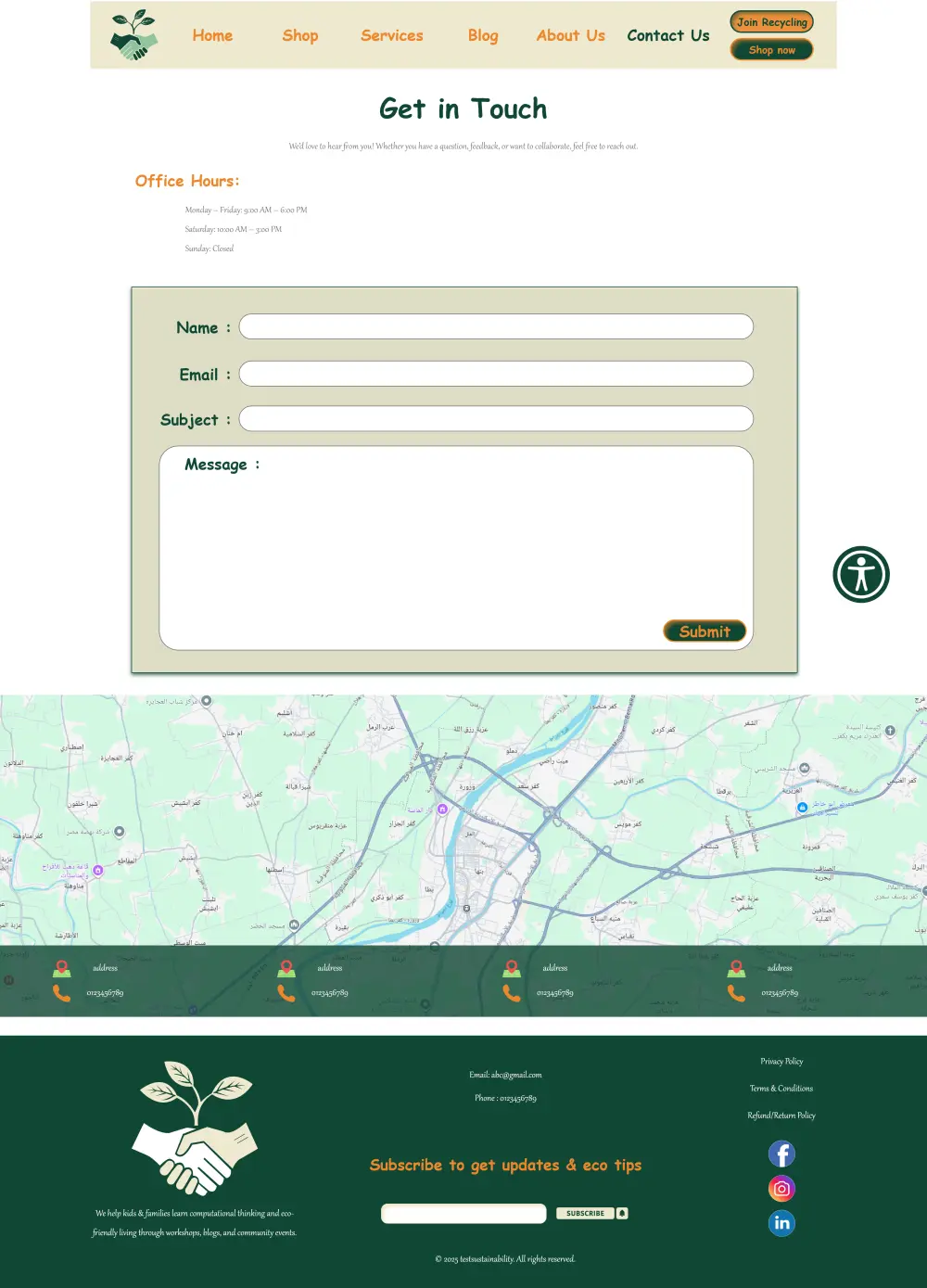Focus the Name input field

pyautogui.click(x=496, y=326)
